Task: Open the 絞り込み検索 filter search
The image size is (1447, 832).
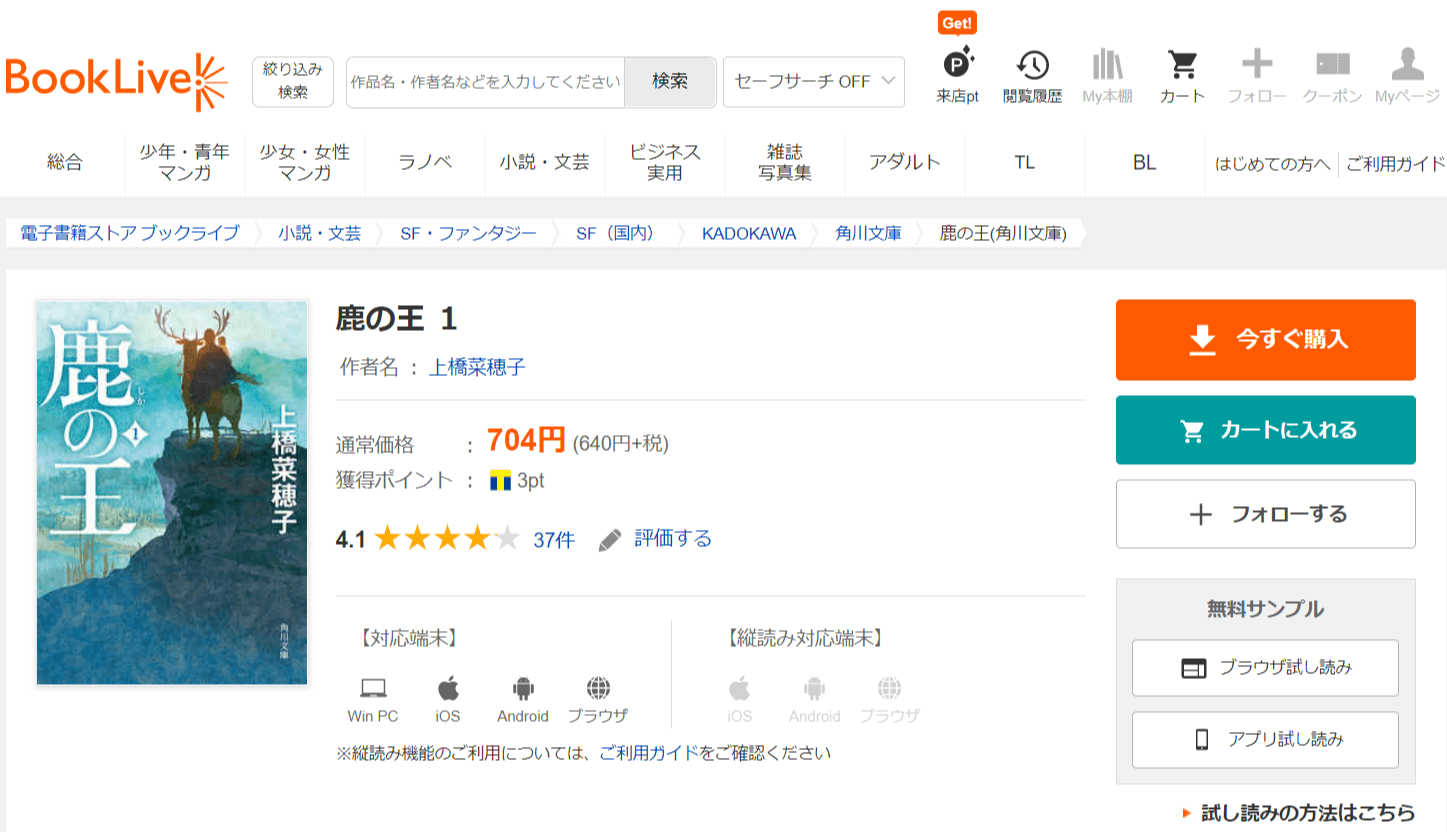Action: tap(292, 81)
